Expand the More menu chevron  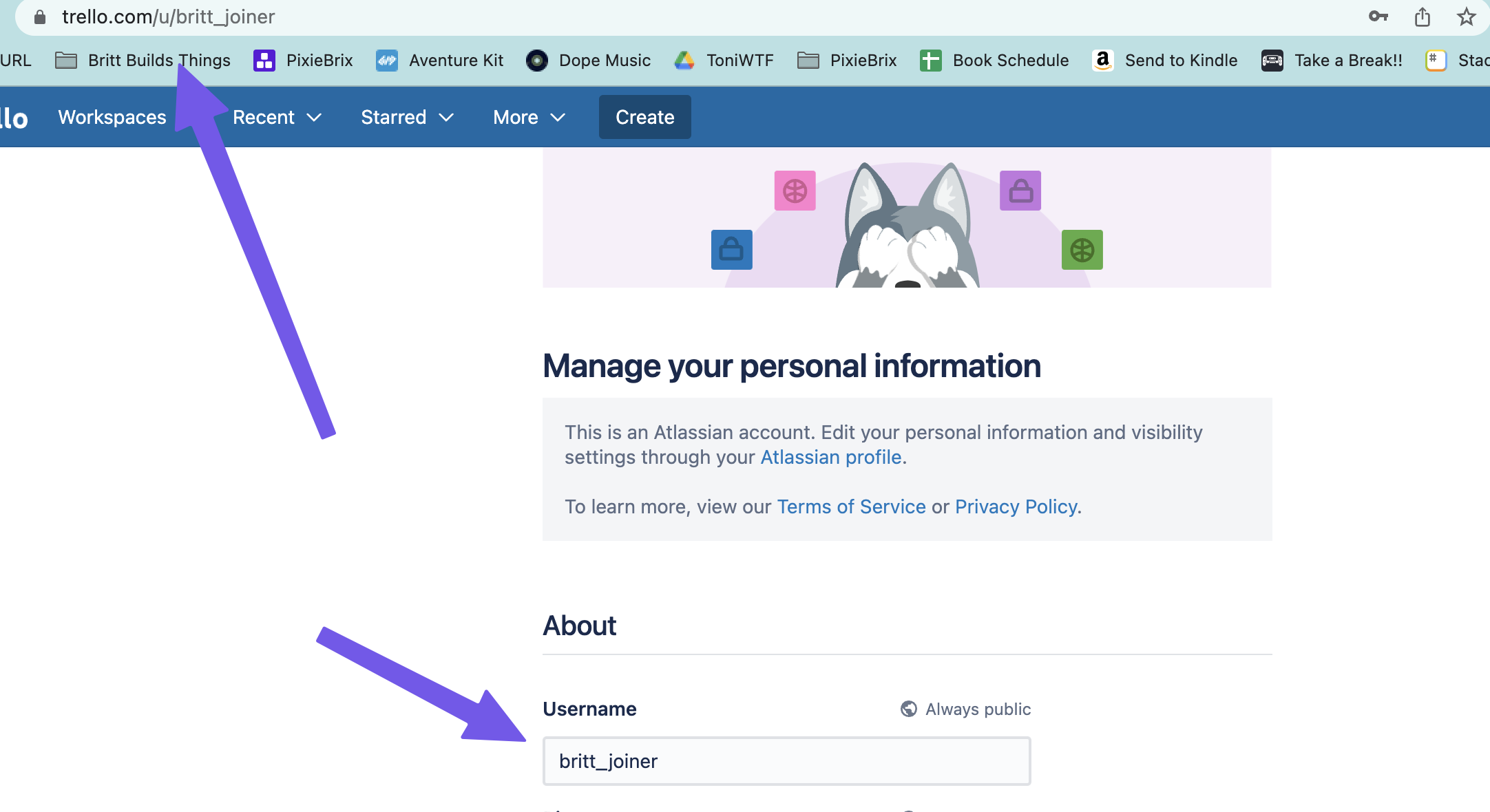click(x=558, y=117)
